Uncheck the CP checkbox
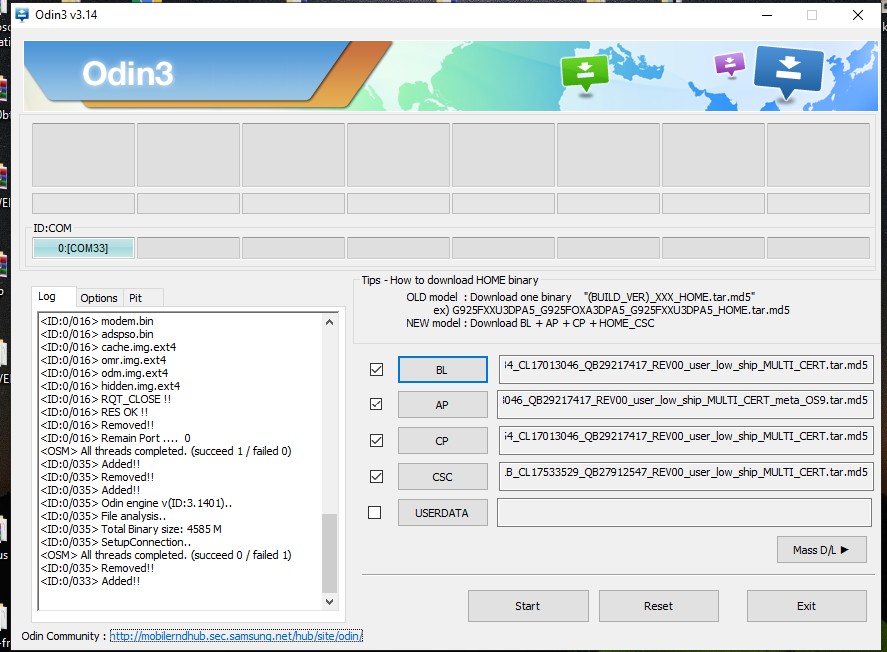This screenshot has height=652, width=887. [376, 441]
